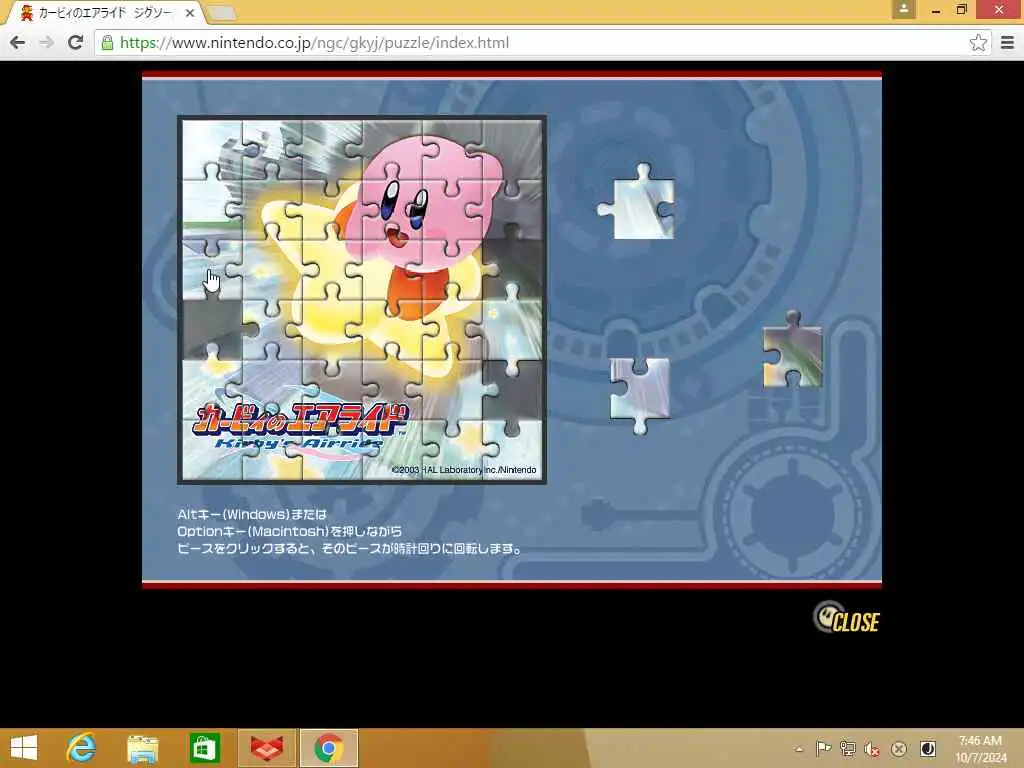The width and height of the screenshot is (1024, 768).
Task: Close the Kirby jigsaw browser tab
Action: pos(189,13)
